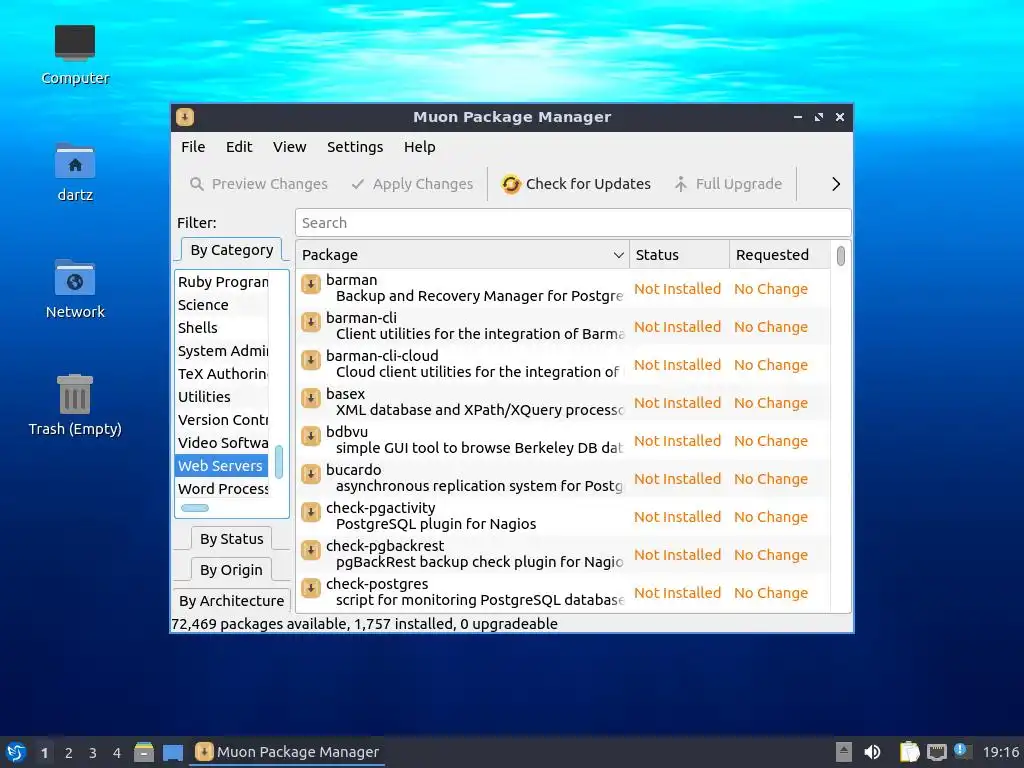Screen dimensions: 1024x768
Task: Open the Edit menu
Action: (x=239, y=147)
